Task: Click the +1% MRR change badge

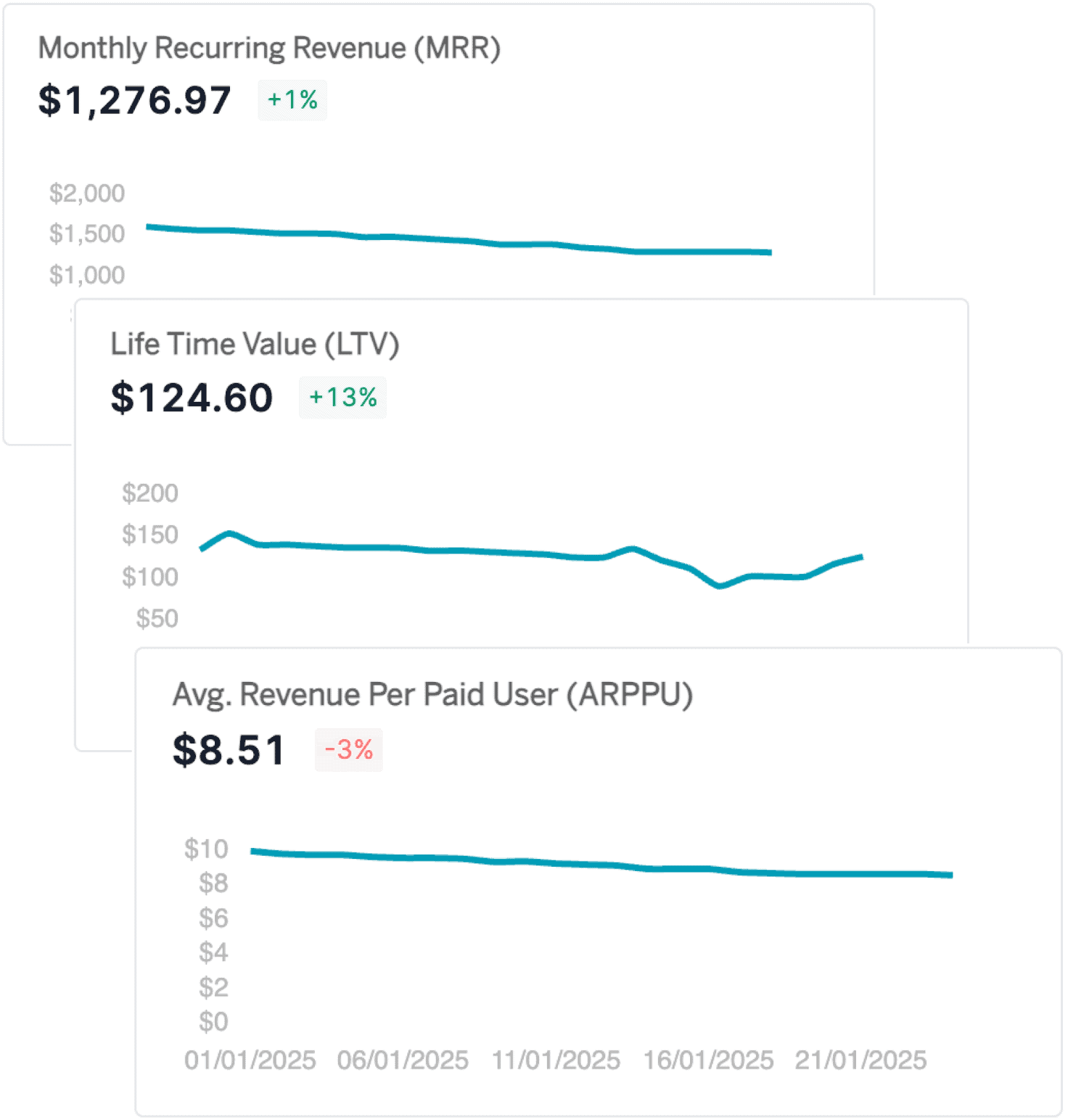Action: (292, 100)
